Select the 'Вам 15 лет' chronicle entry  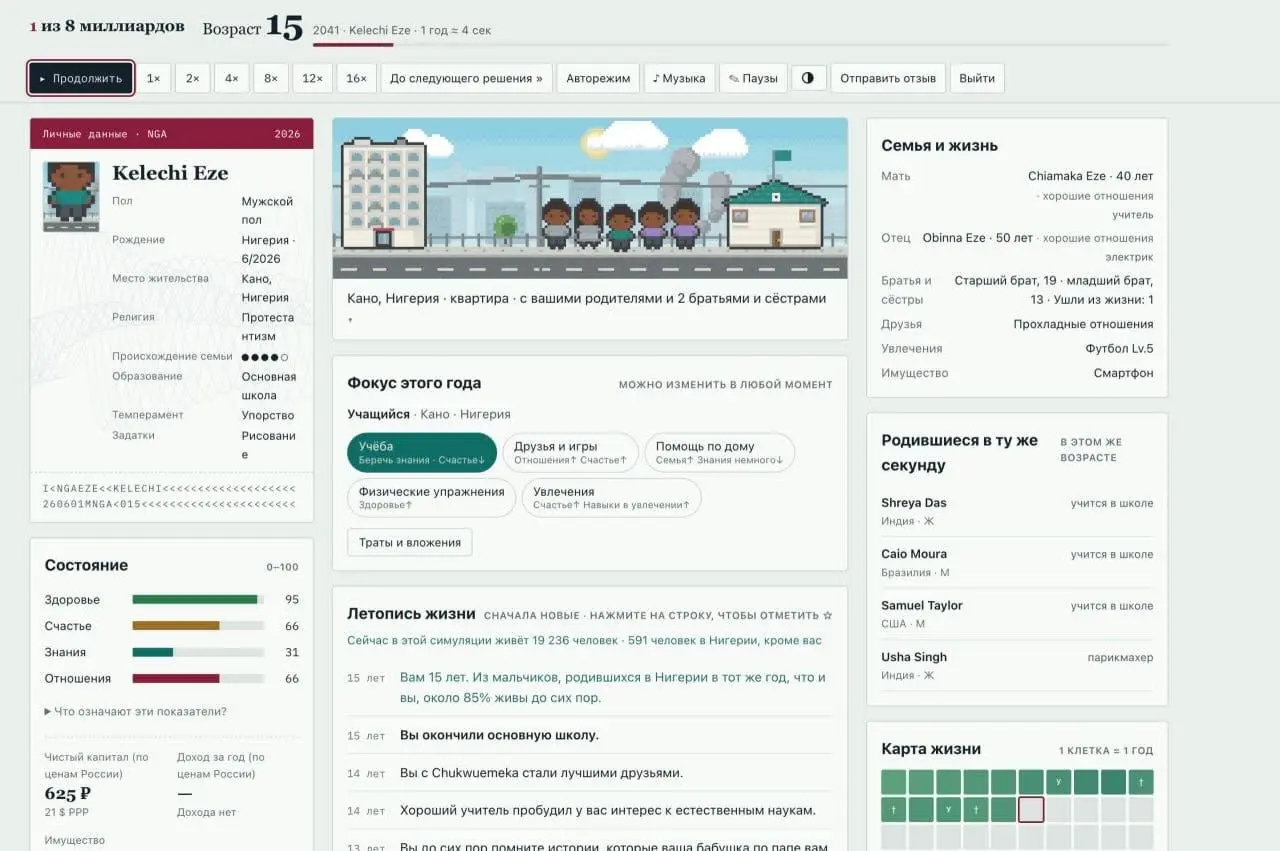[590, 687]
